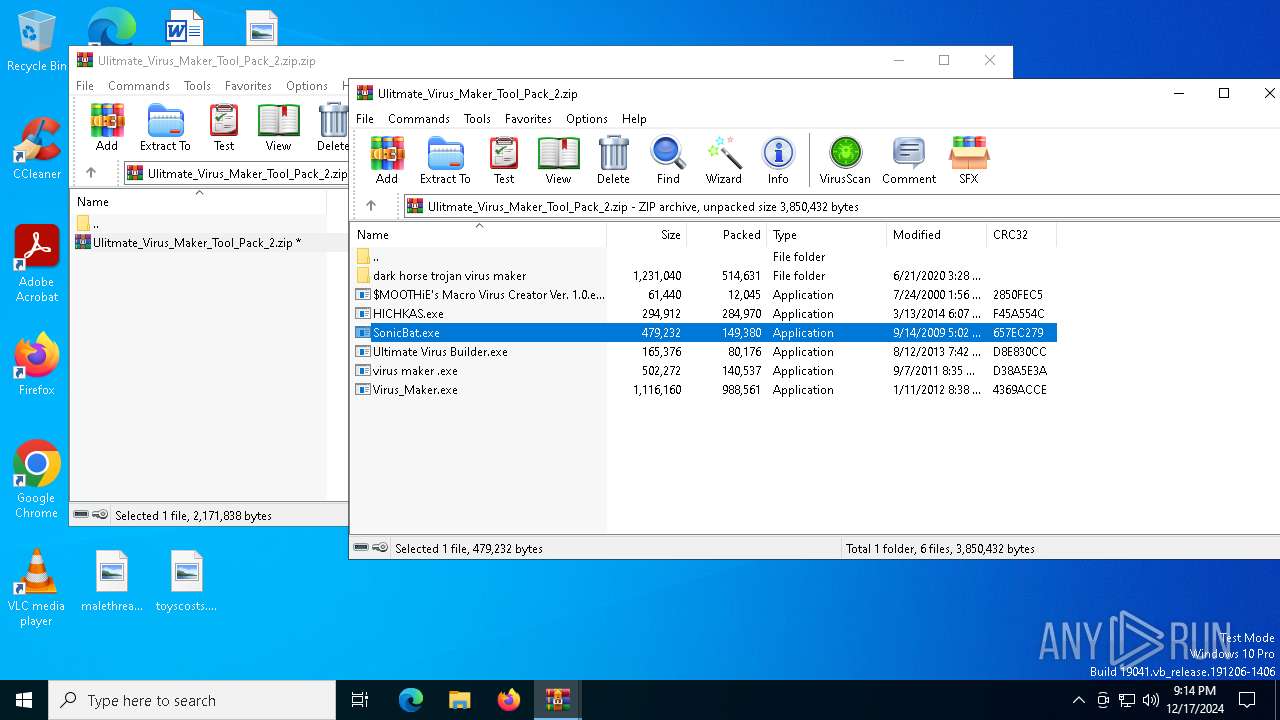Viewport: 1280px width, 720px height.
Task: Click Add icon in front WinRAR toolbar
Action: point(387,160)
